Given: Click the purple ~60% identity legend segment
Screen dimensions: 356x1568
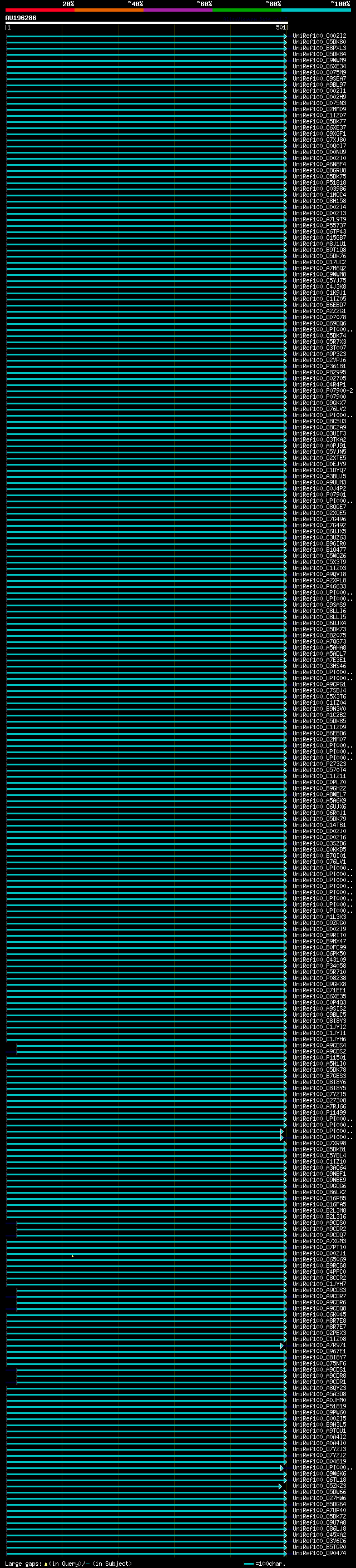Looking at the screenshot, I should click(x=179, y=10).
